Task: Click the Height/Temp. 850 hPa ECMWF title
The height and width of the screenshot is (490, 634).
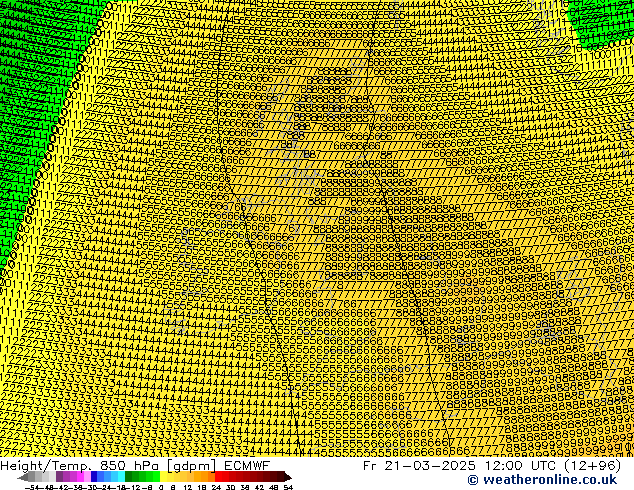Action: click(x=135, y=465)
